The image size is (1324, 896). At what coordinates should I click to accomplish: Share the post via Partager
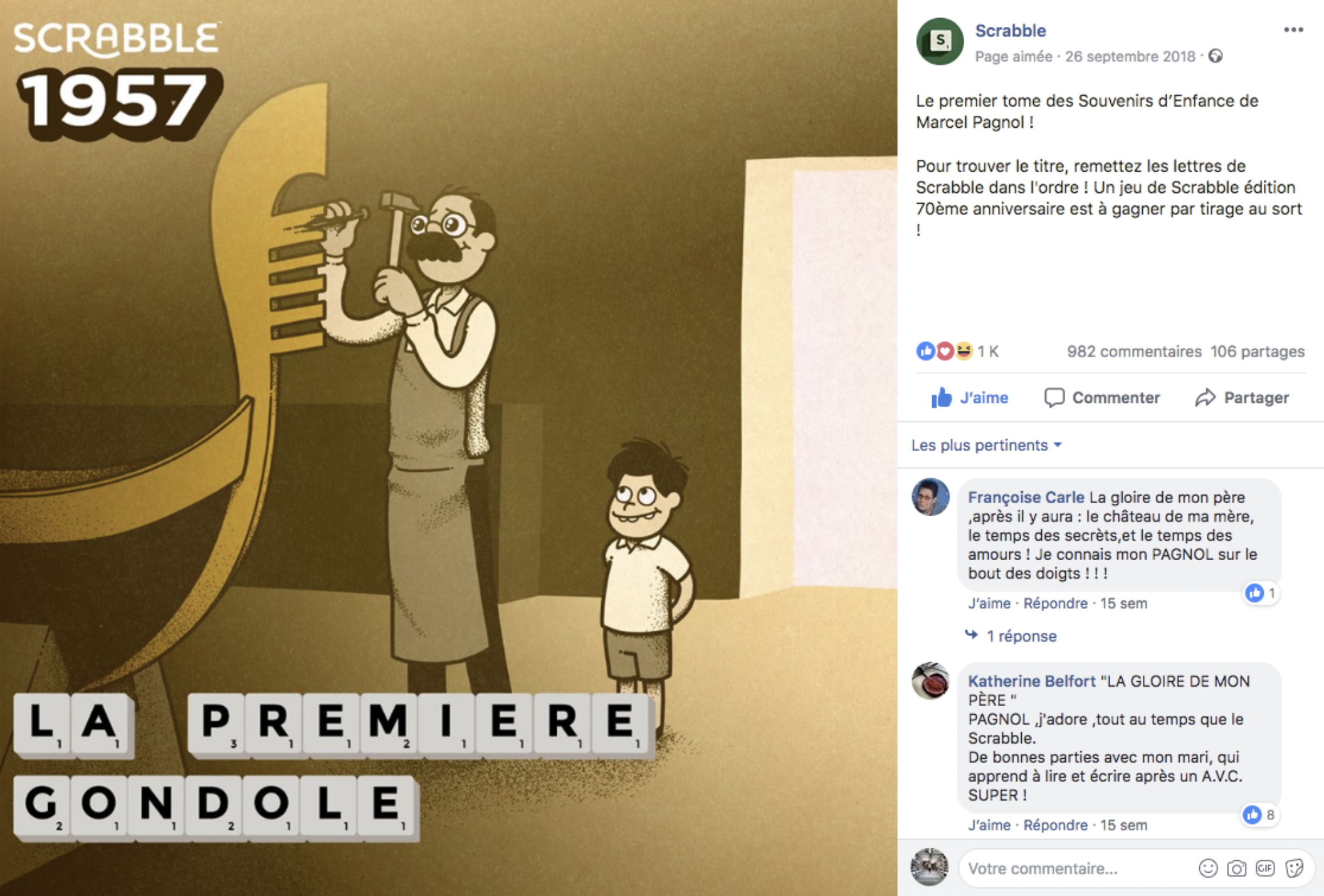(x=1242, y=398)
